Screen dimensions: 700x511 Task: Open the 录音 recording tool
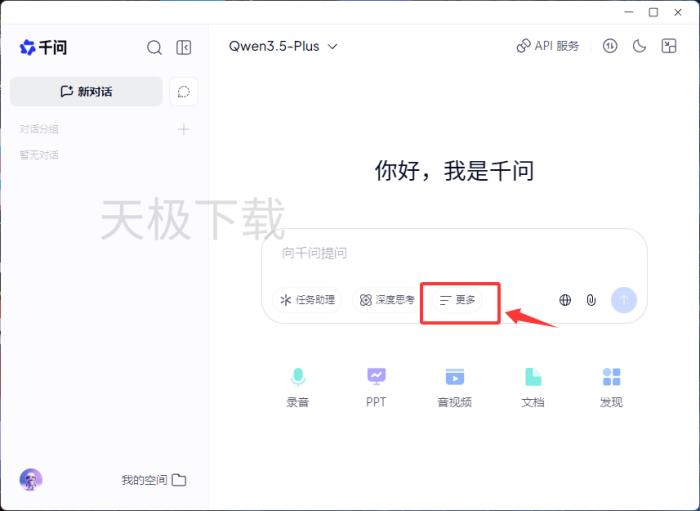point(297,387)
